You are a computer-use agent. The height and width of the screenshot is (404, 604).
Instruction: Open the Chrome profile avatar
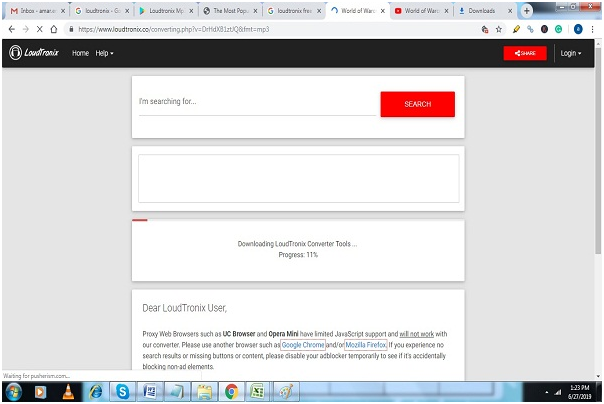tap(578, 29)
